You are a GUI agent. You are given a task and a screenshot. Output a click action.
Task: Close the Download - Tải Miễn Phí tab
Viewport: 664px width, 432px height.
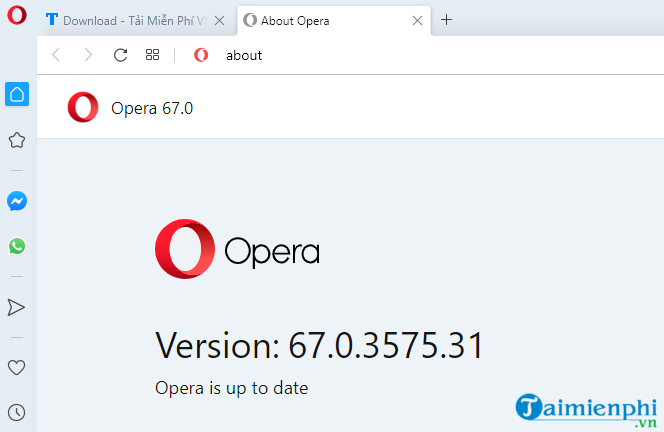(219, 20)
